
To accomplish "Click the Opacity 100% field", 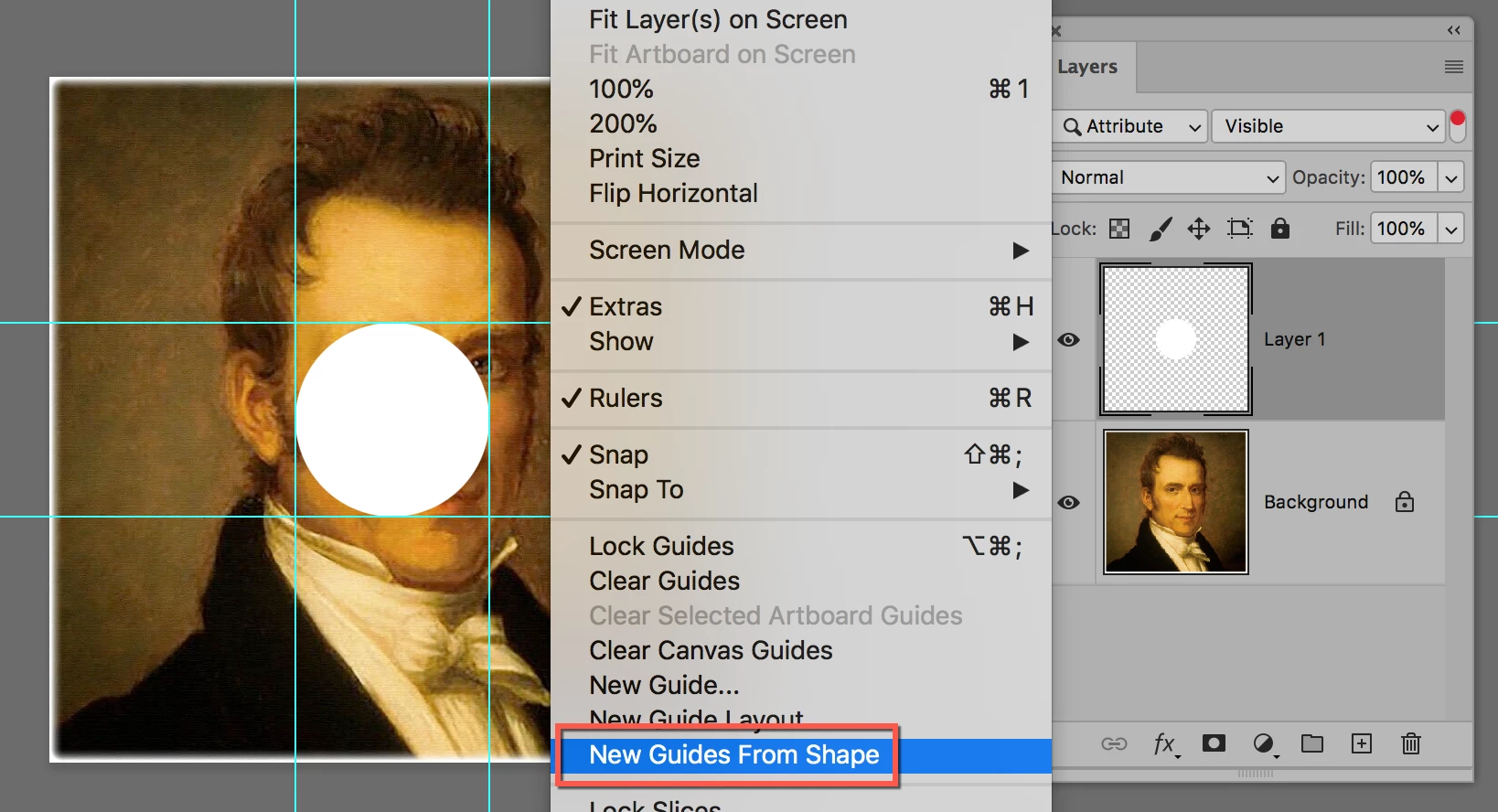I will pyautogui.click(x=1402, y=177).
